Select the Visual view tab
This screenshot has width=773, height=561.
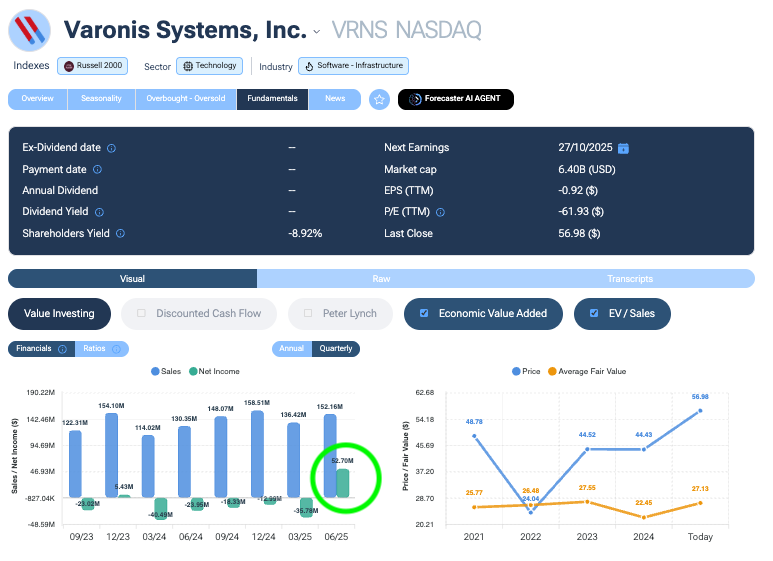133,279
